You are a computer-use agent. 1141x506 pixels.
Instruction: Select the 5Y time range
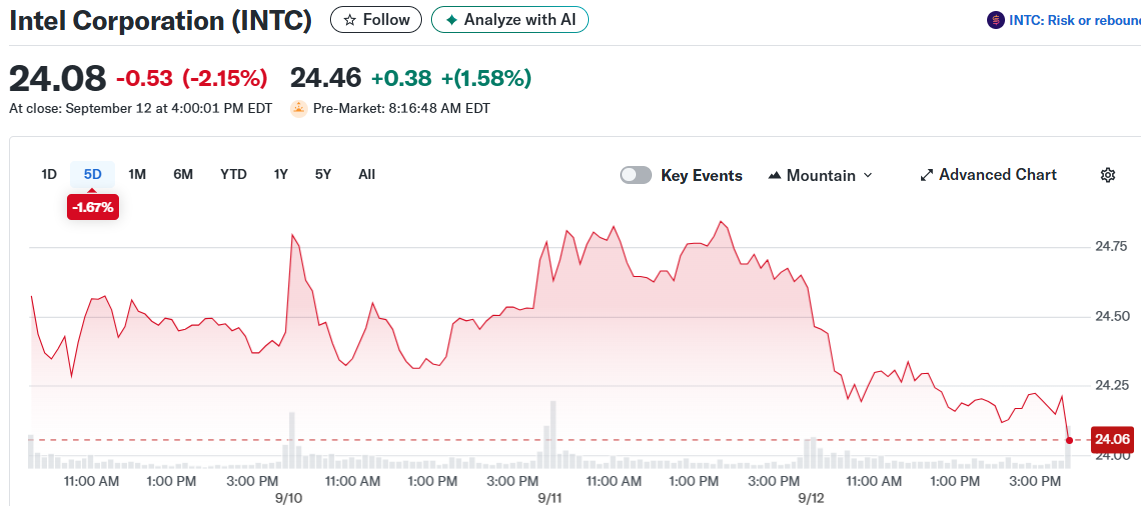pyautogui.click(x=323, y=175)
